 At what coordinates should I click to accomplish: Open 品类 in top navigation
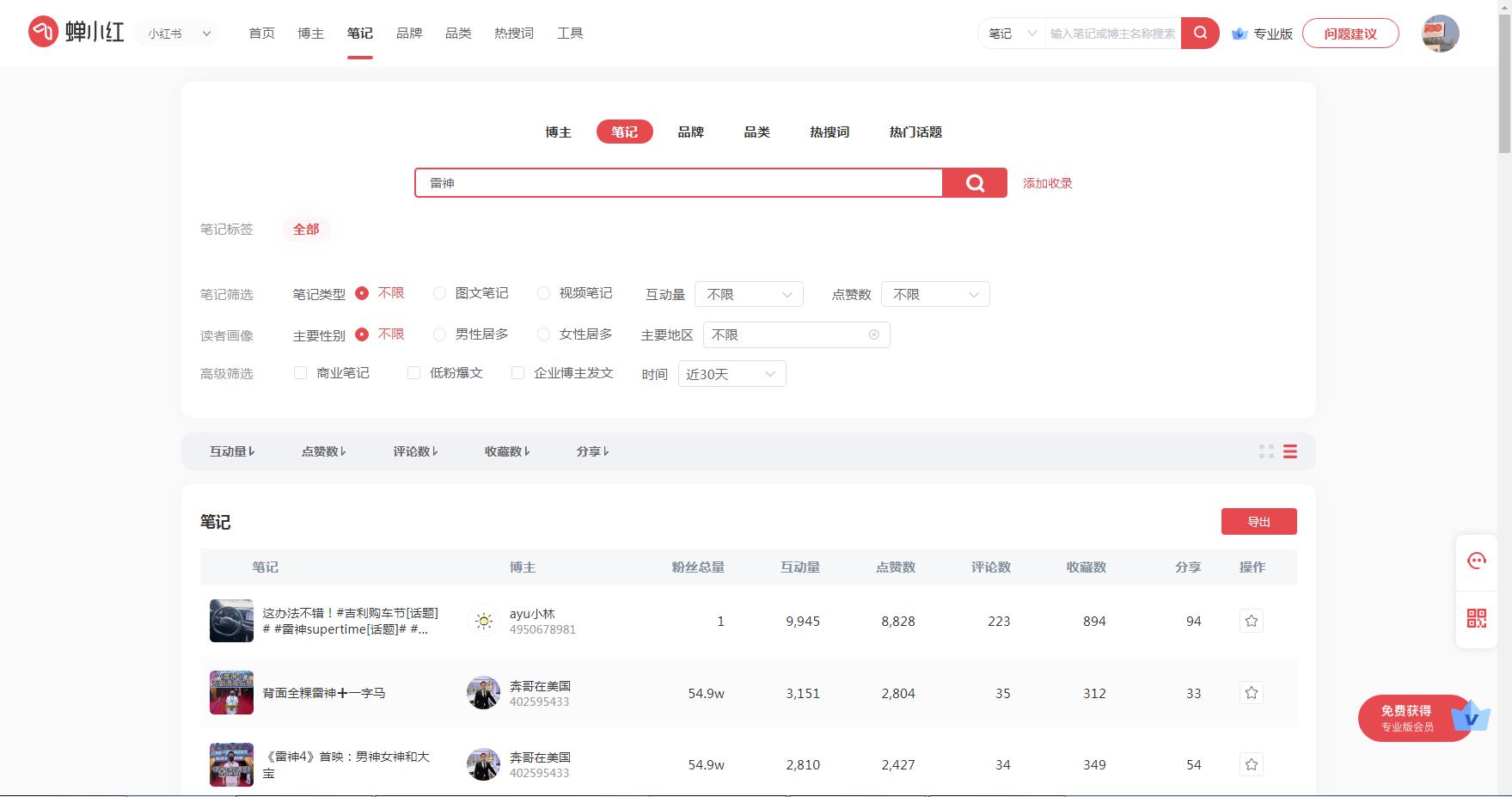click(458, 34)
